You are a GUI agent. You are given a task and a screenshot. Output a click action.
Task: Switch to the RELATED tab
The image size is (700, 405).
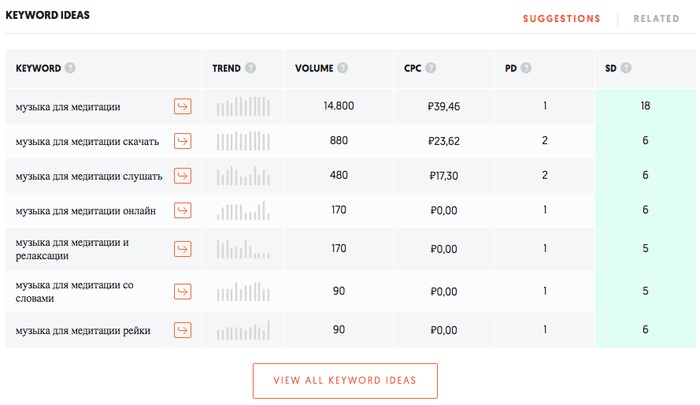[x=656, y=19]
